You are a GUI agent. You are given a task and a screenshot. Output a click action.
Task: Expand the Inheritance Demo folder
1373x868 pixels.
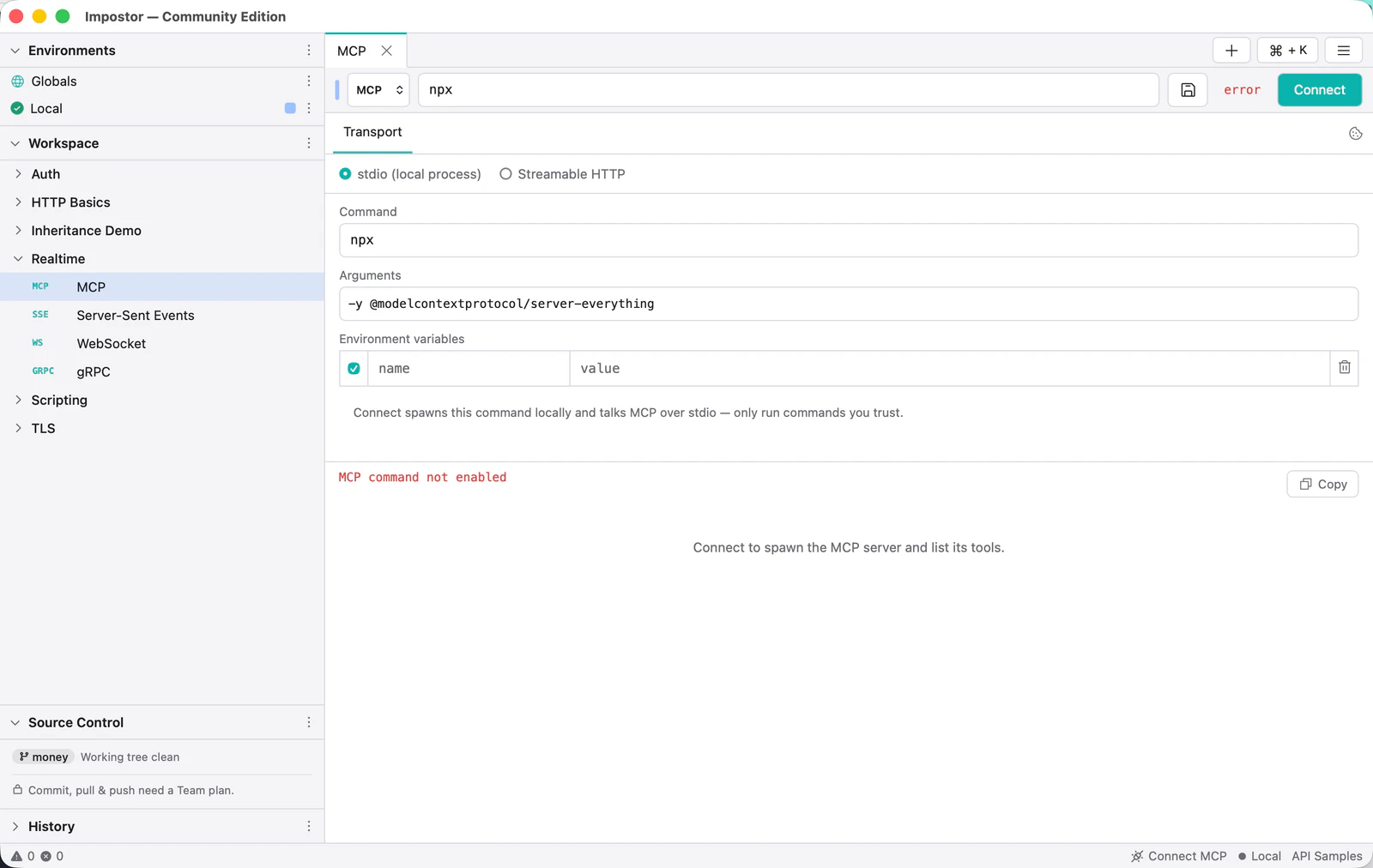pos(18,231)
